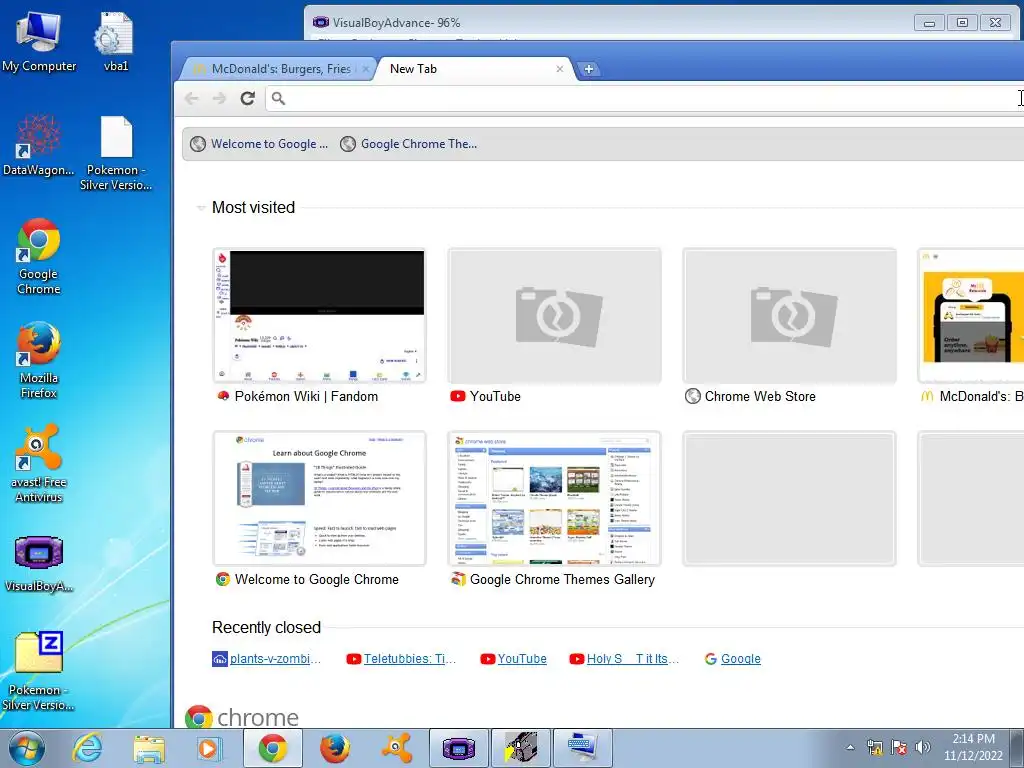This screenshot has width=1024, height=768.
Task: Open a new tab with plus button
Action: coord(588,69)
